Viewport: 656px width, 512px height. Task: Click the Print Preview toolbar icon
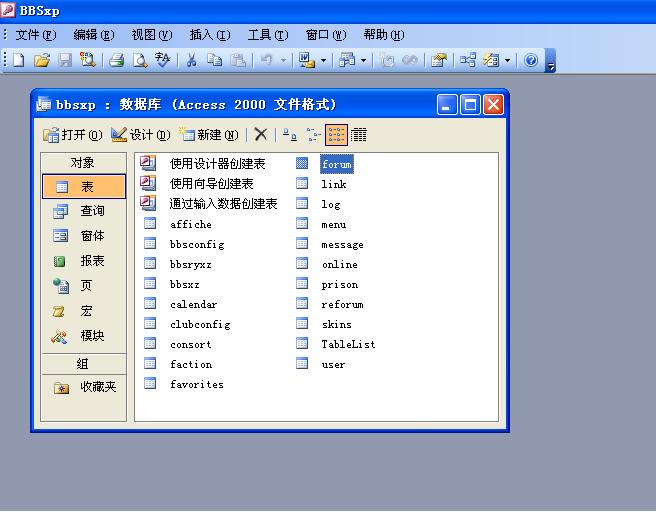[x=140, y=60]
